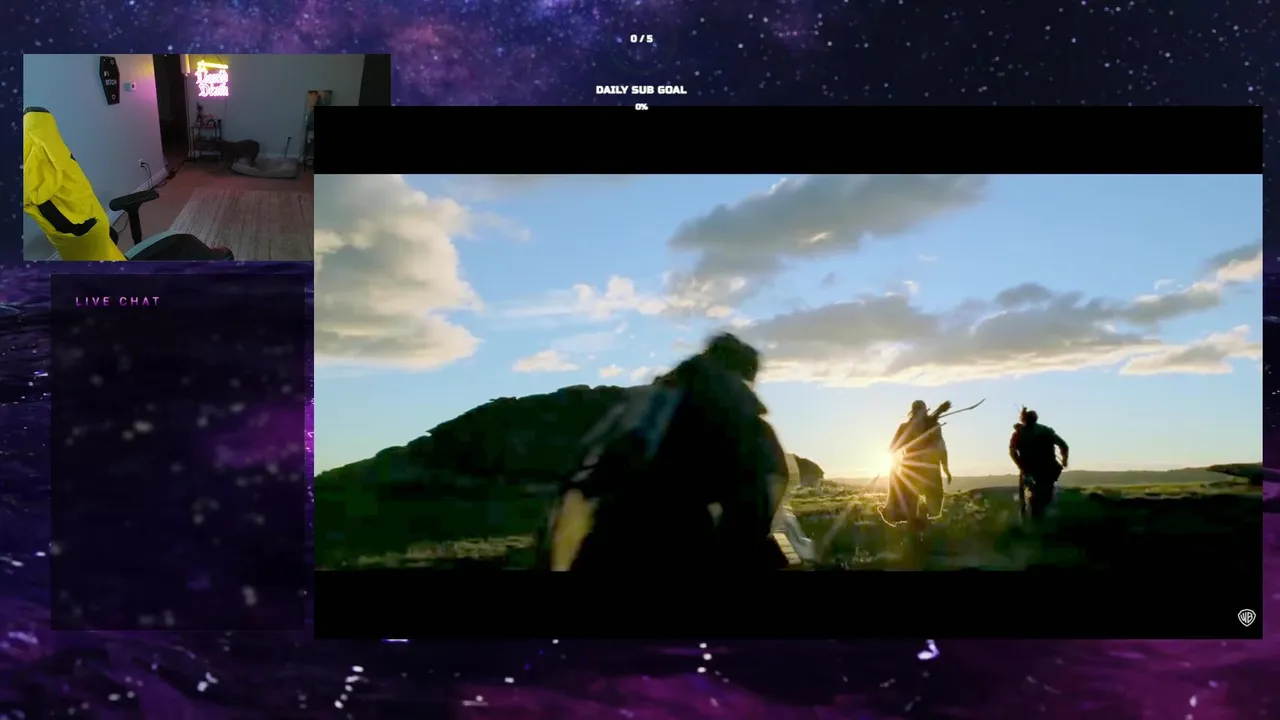Click the LIVE CHAT header text

tap(118, 301)
